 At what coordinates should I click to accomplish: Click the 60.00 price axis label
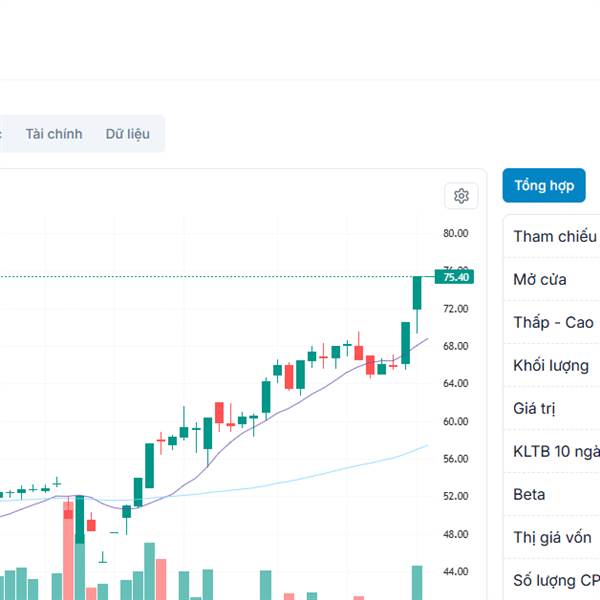(455, 421)
